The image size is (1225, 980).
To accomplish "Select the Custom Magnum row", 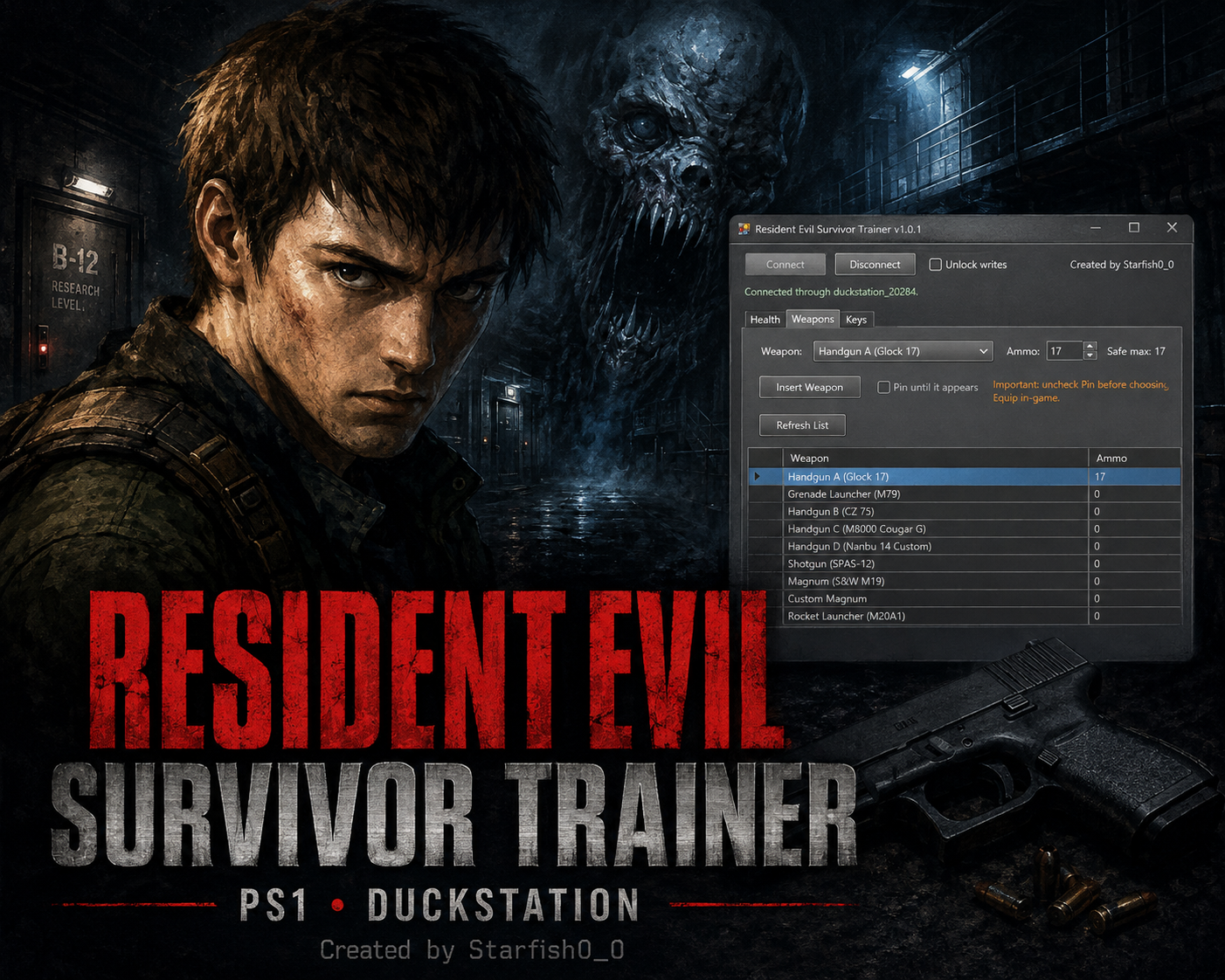I will coord(965,599).
